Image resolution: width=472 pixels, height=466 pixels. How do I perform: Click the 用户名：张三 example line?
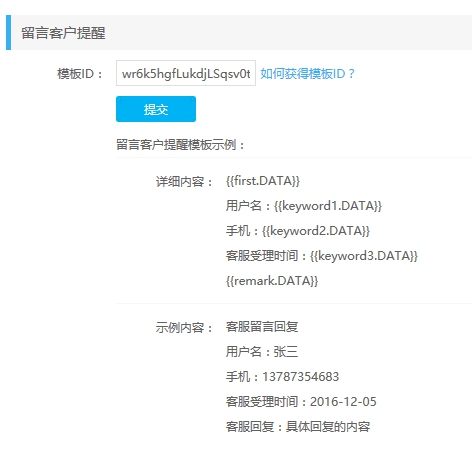[262, 352]
